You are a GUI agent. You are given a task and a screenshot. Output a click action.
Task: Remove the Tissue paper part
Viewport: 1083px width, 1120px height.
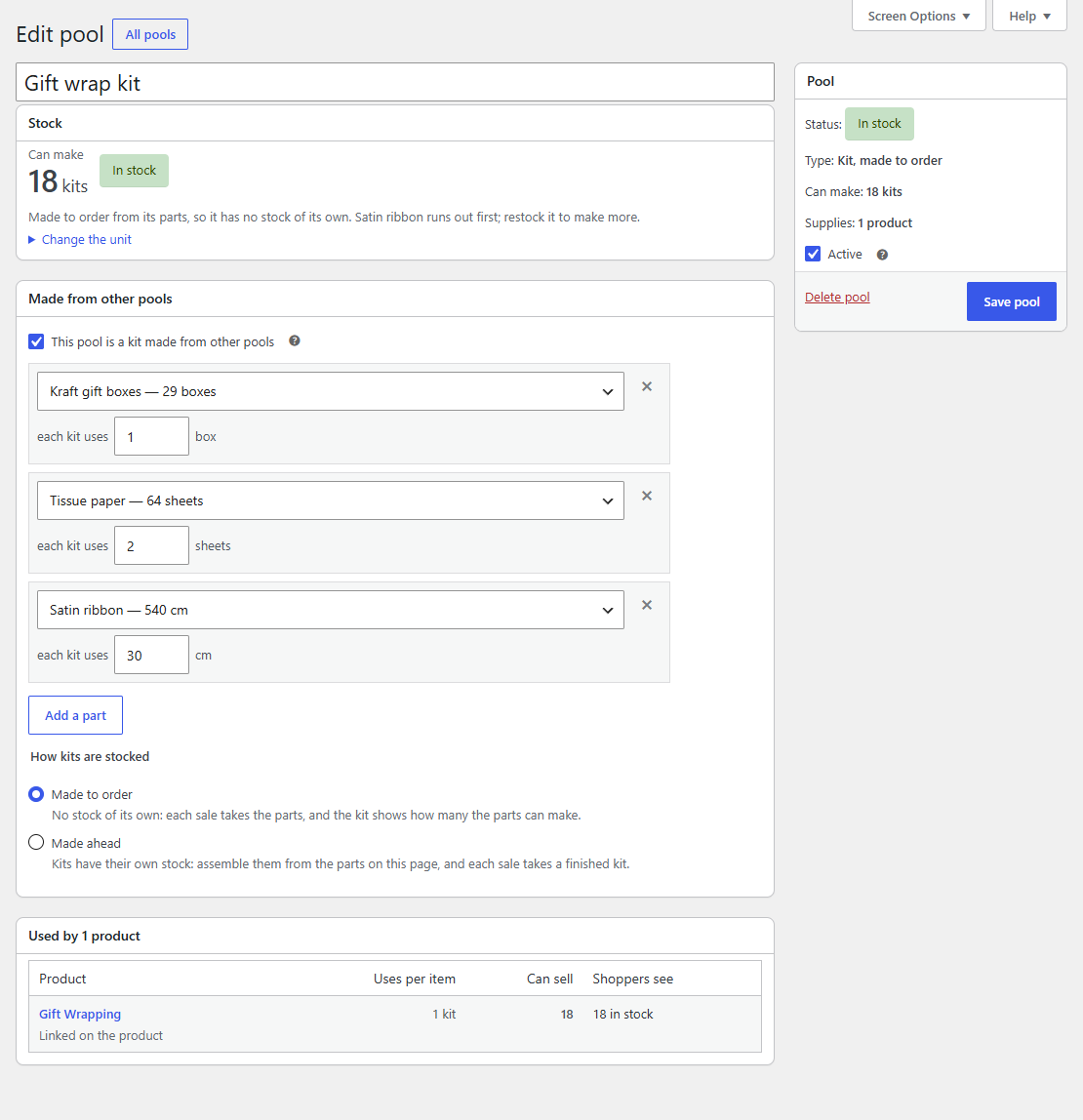point(647,496)
